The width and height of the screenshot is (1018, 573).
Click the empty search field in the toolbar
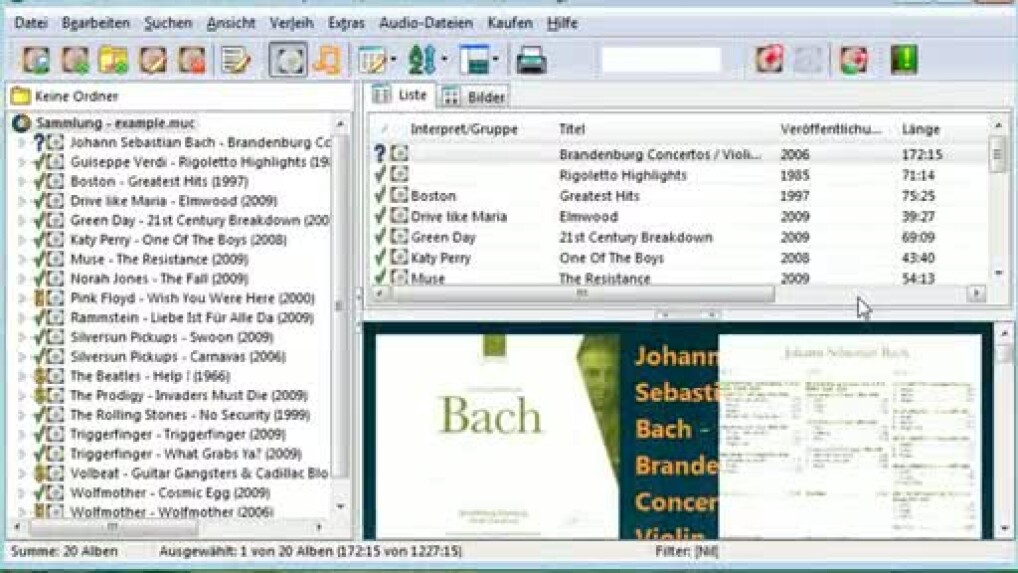pos(660,60)
